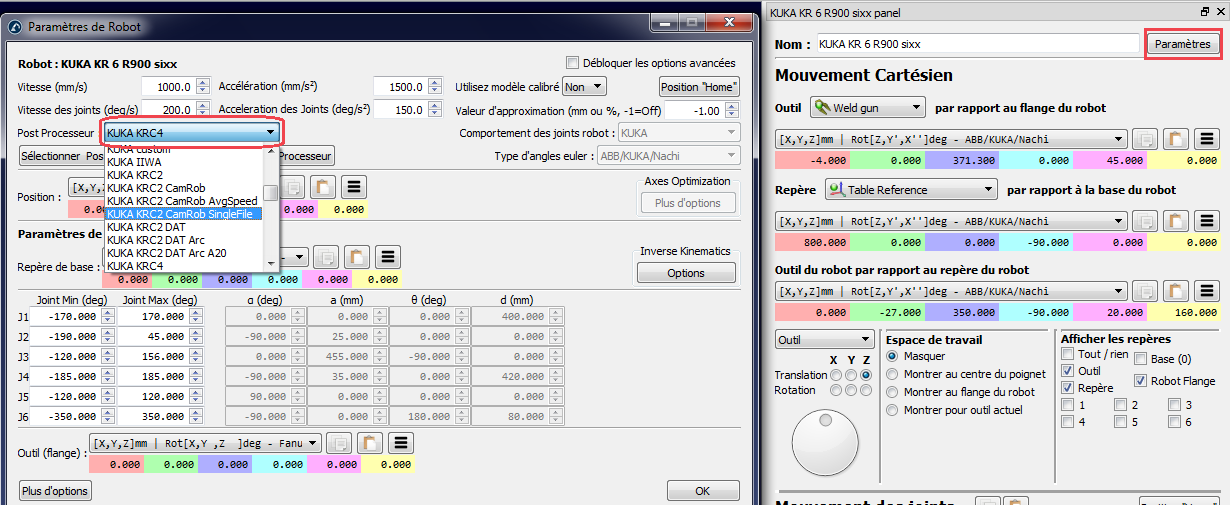This screenshot has width=1230, height=505.
Task: Select KUKA KRC2 DAT from the list
Action: [182, 227]
